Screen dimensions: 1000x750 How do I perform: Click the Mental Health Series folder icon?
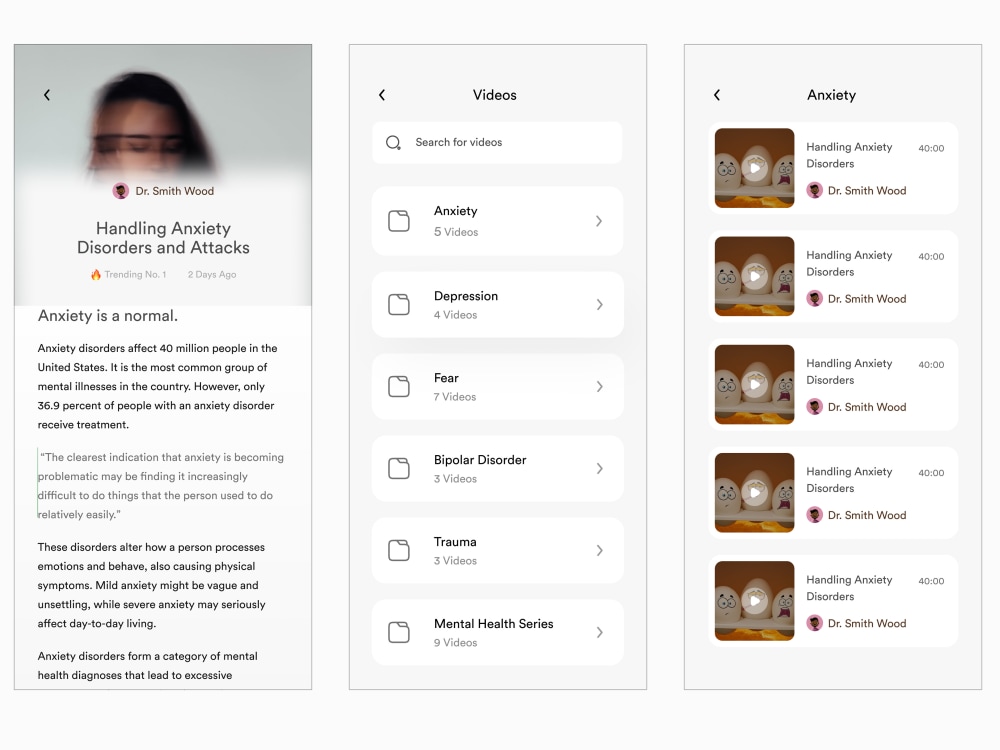399,632
